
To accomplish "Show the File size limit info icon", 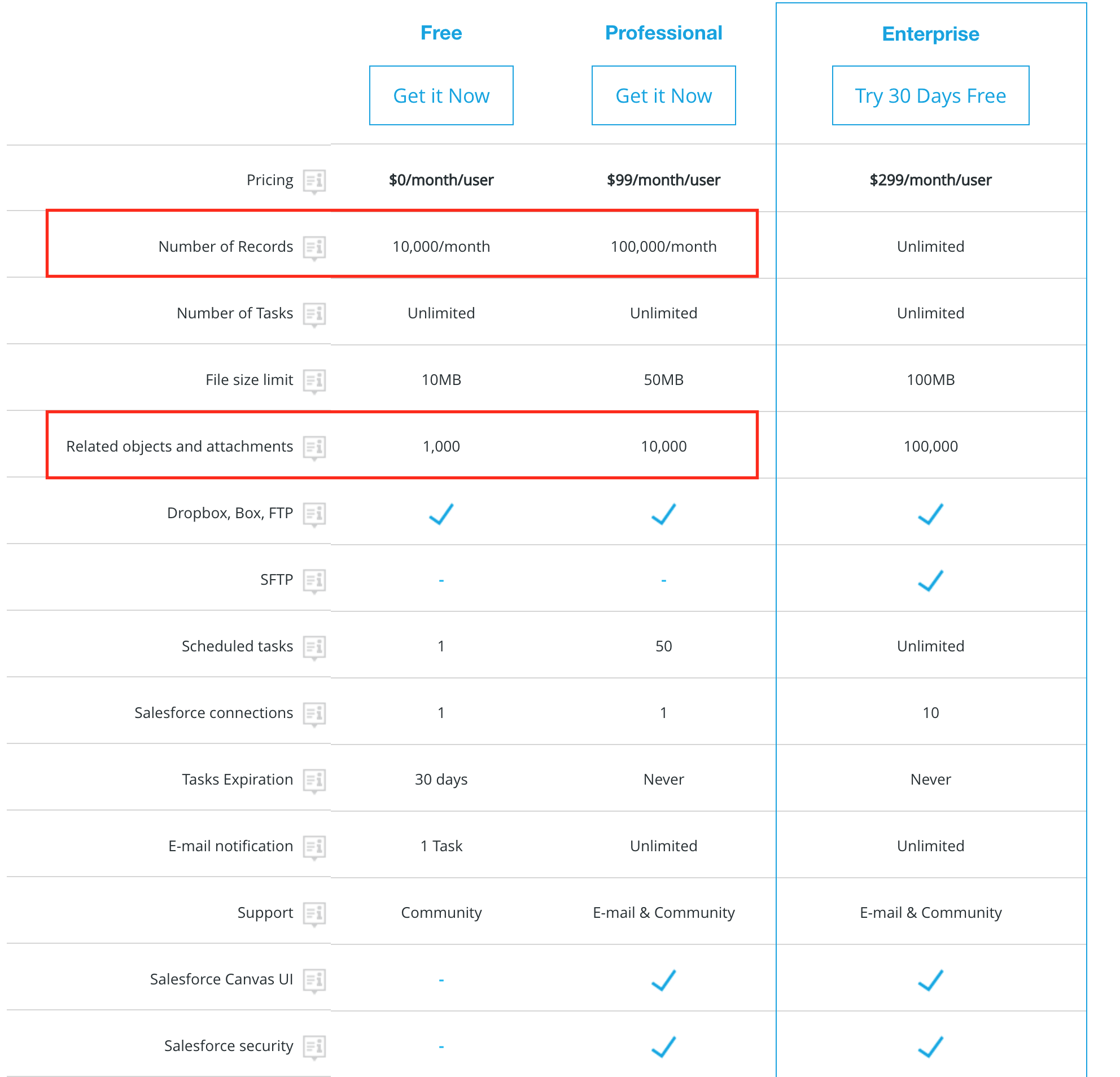I will click(x=314, y=380).
